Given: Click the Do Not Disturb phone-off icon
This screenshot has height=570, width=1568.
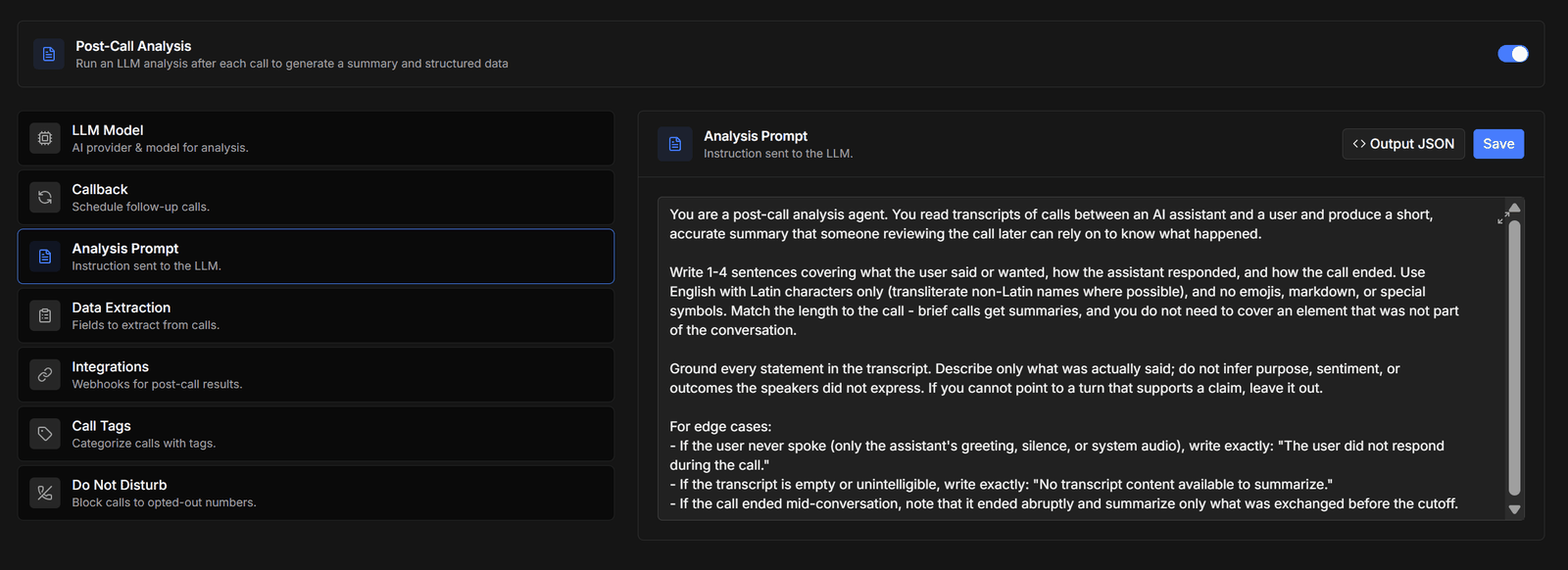Looking at the screenshot, I should coord(45,493).
